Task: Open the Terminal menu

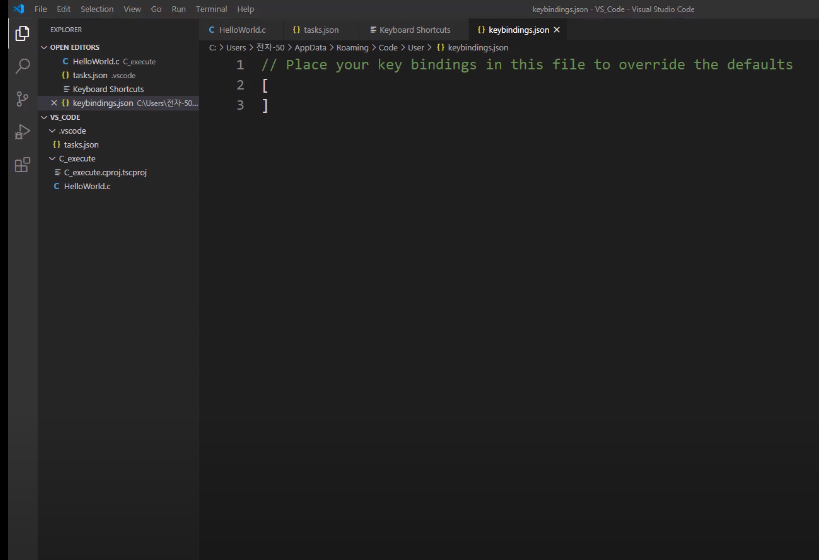Action: [212, 9]
